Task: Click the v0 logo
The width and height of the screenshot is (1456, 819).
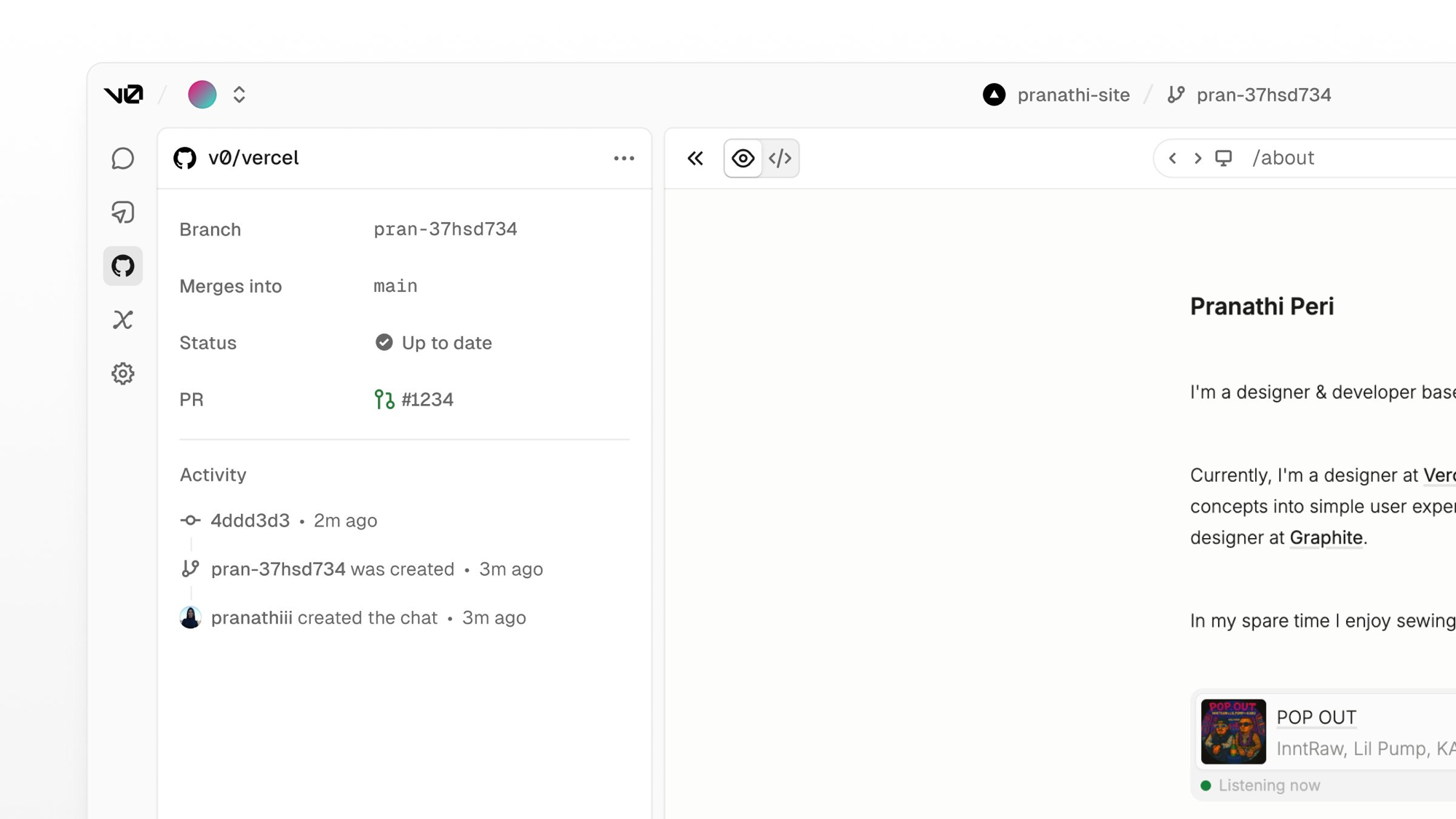Action: tap(123, 95)
